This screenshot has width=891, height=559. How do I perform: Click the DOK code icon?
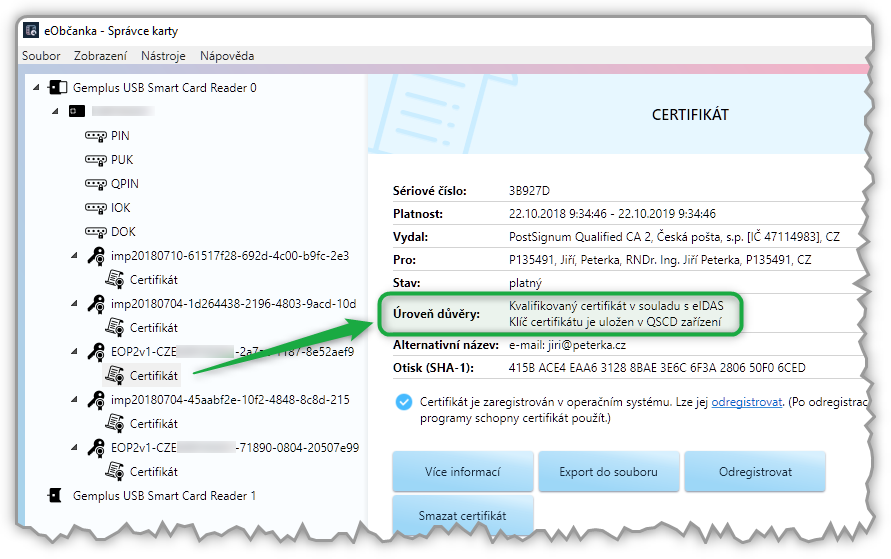95,232
